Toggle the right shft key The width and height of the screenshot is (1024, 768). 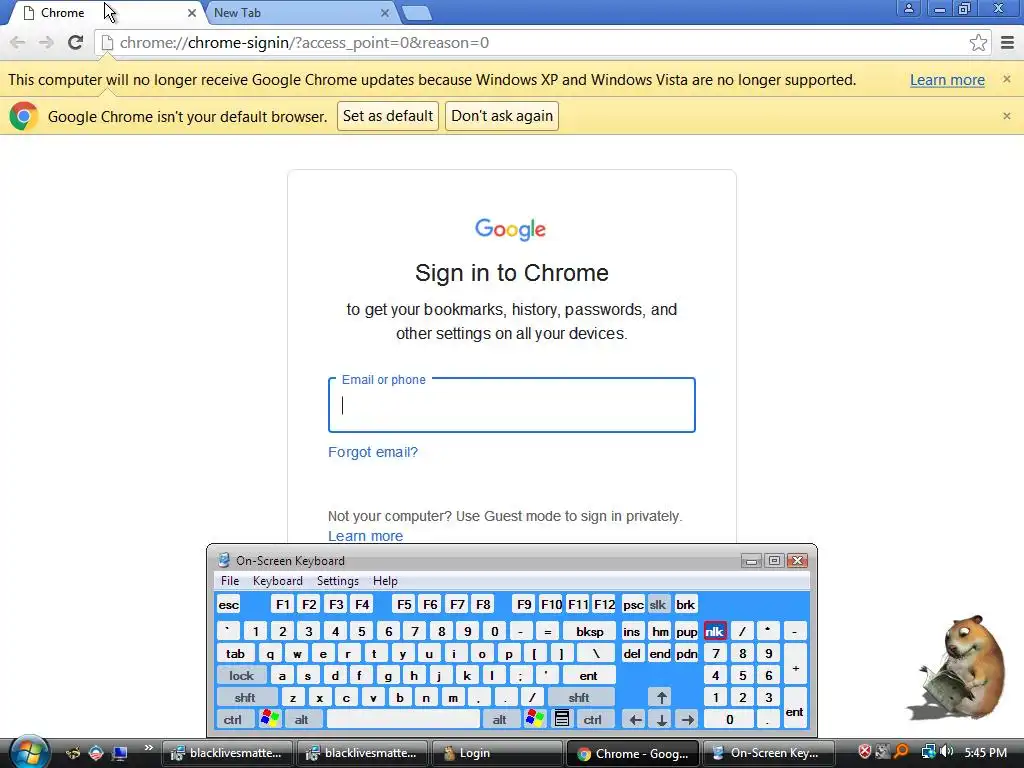(x=579, y=697)
